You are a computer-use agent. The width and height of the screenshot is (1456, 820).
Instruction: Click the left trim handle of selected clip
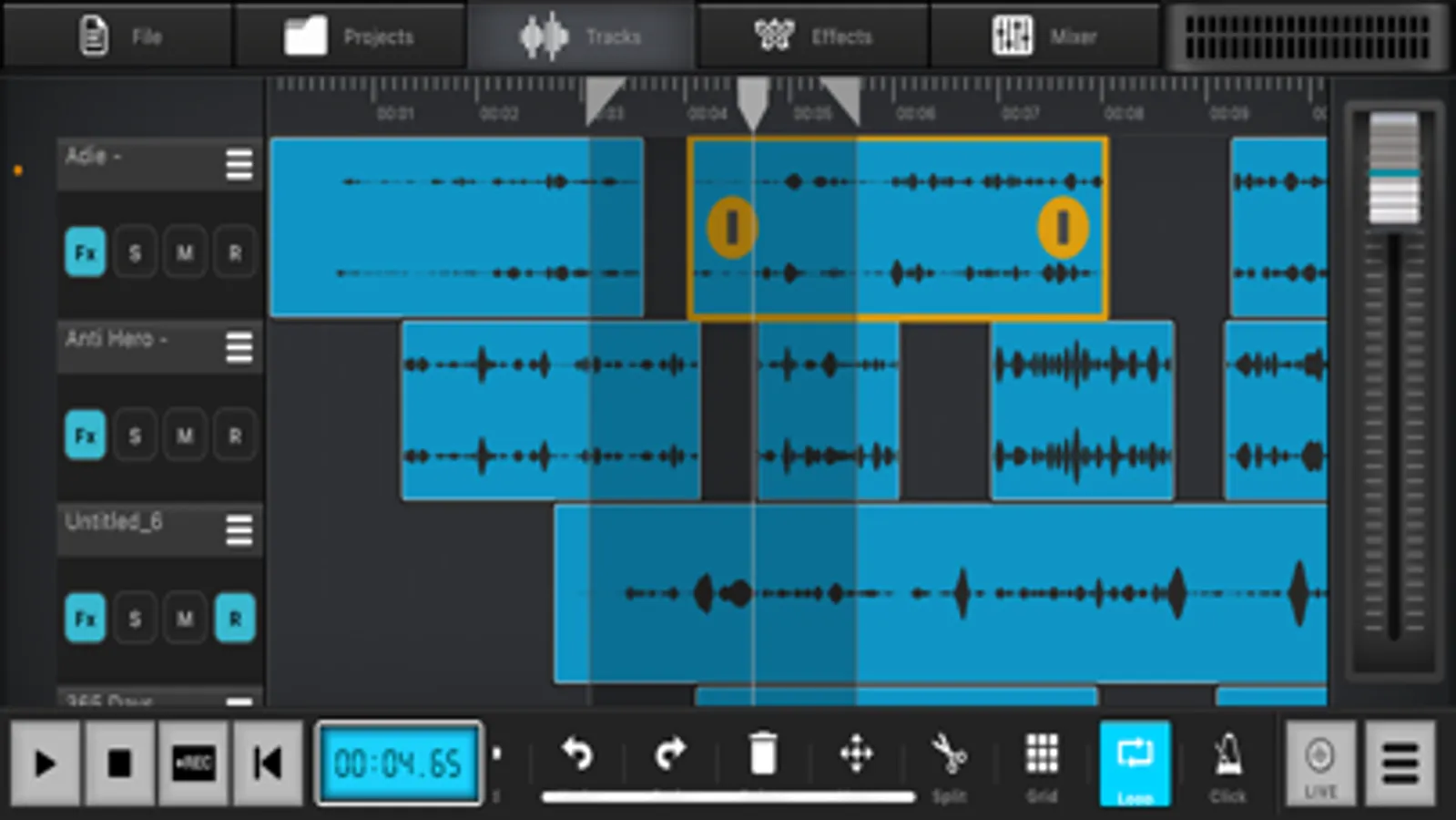(x=731, y=228)
